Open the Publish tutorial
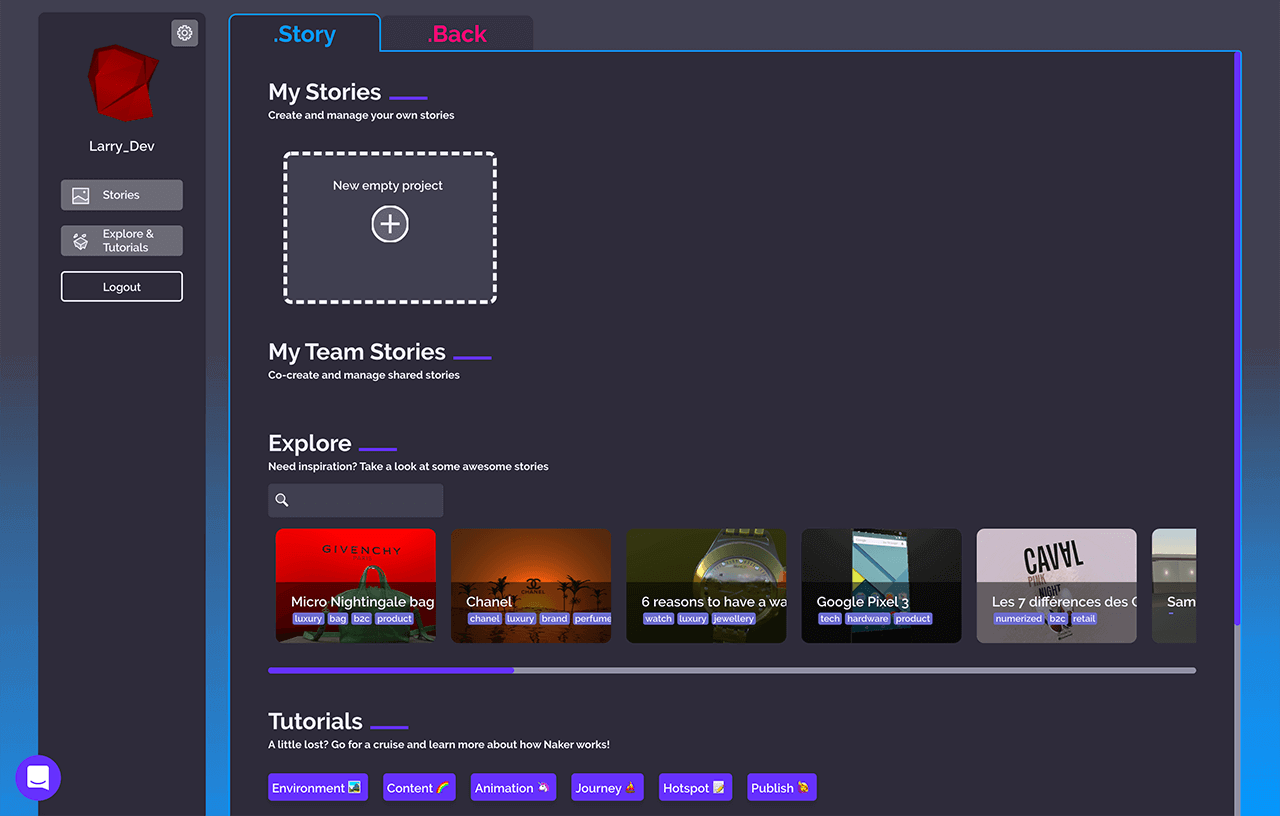The image size is (1280, 816). [x=781, y=788]
